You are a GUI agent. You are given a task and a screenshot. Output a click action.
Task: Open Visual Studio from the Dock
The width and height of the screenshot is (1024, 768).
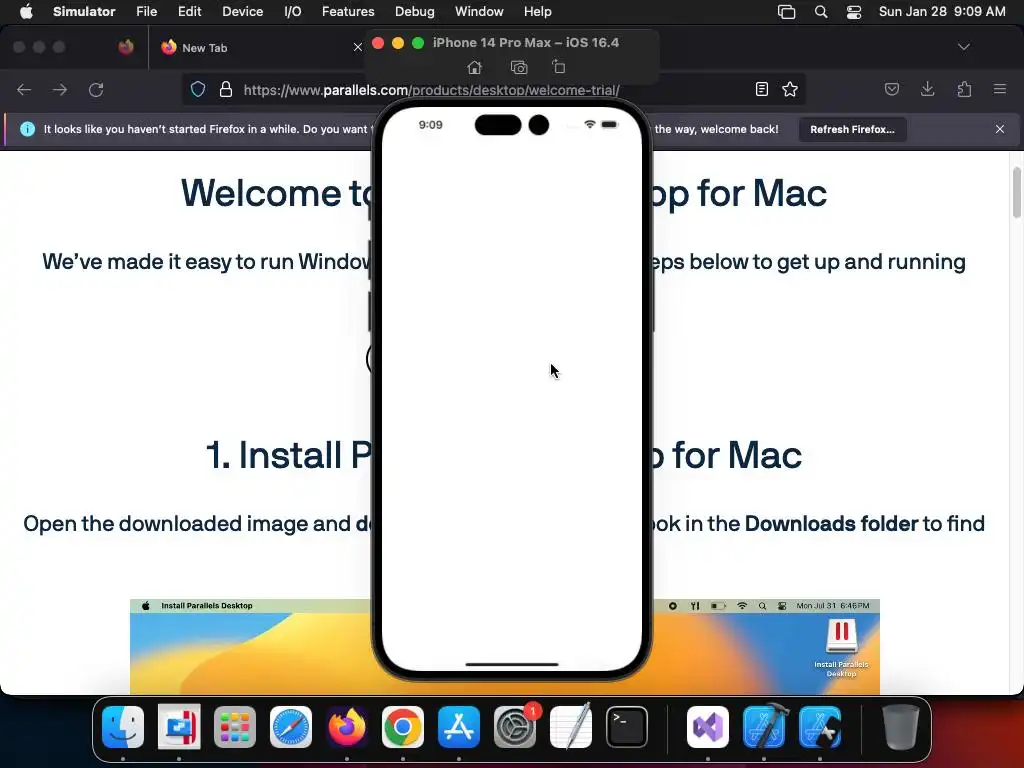(708, 727)
